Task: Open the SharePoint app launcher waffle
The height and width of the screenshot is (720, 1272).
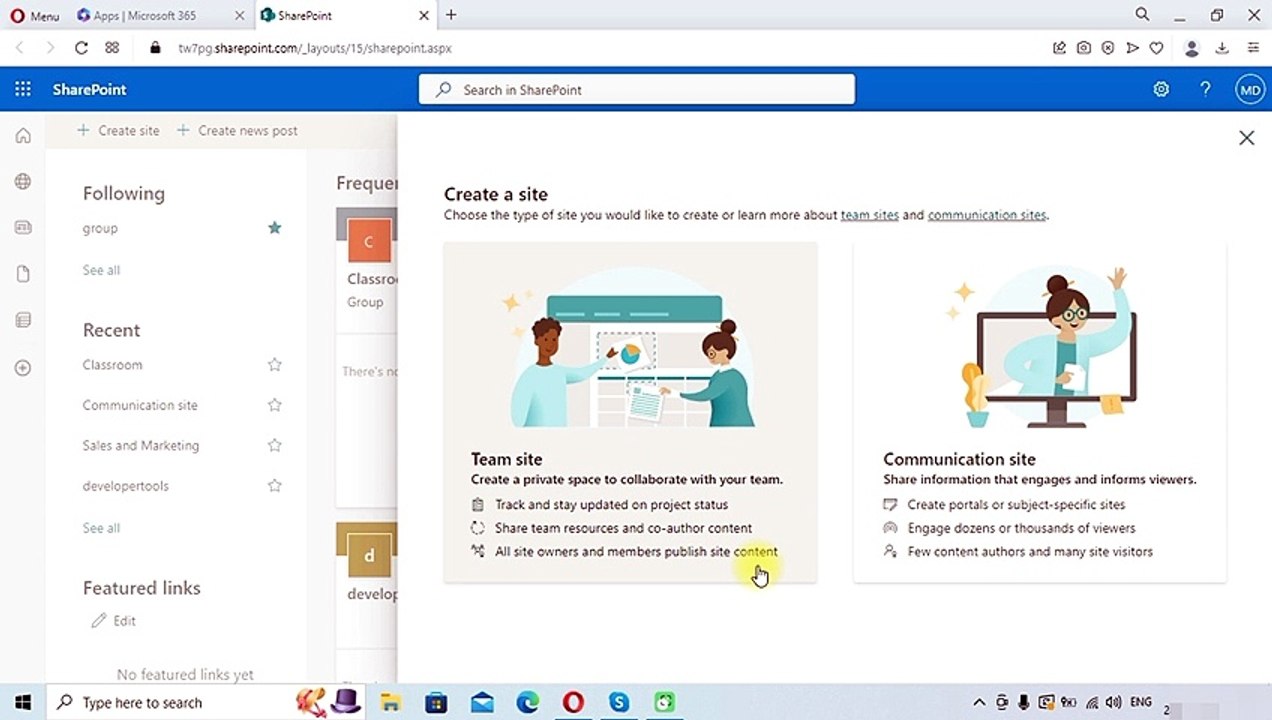Action: (23, 89)
